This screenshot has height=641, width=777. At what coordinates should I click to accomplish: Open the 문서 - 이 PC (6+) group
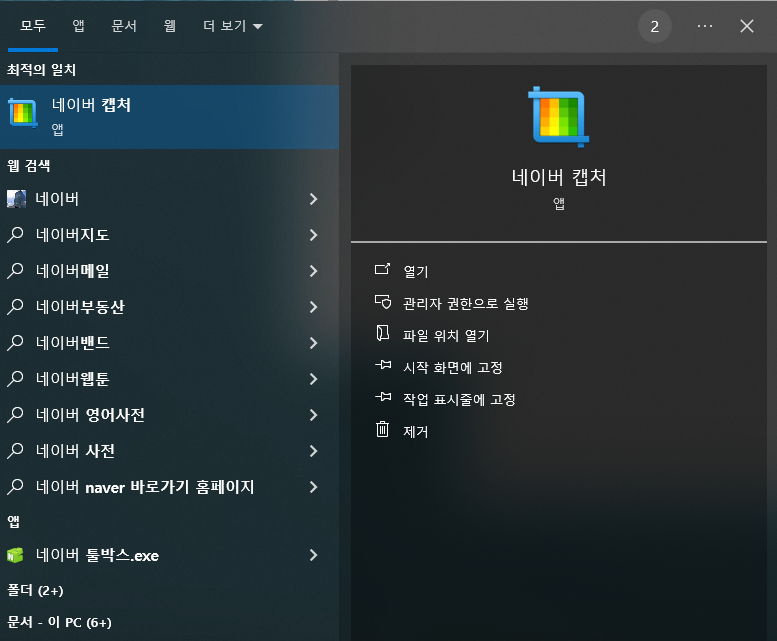tap(59, 622)
